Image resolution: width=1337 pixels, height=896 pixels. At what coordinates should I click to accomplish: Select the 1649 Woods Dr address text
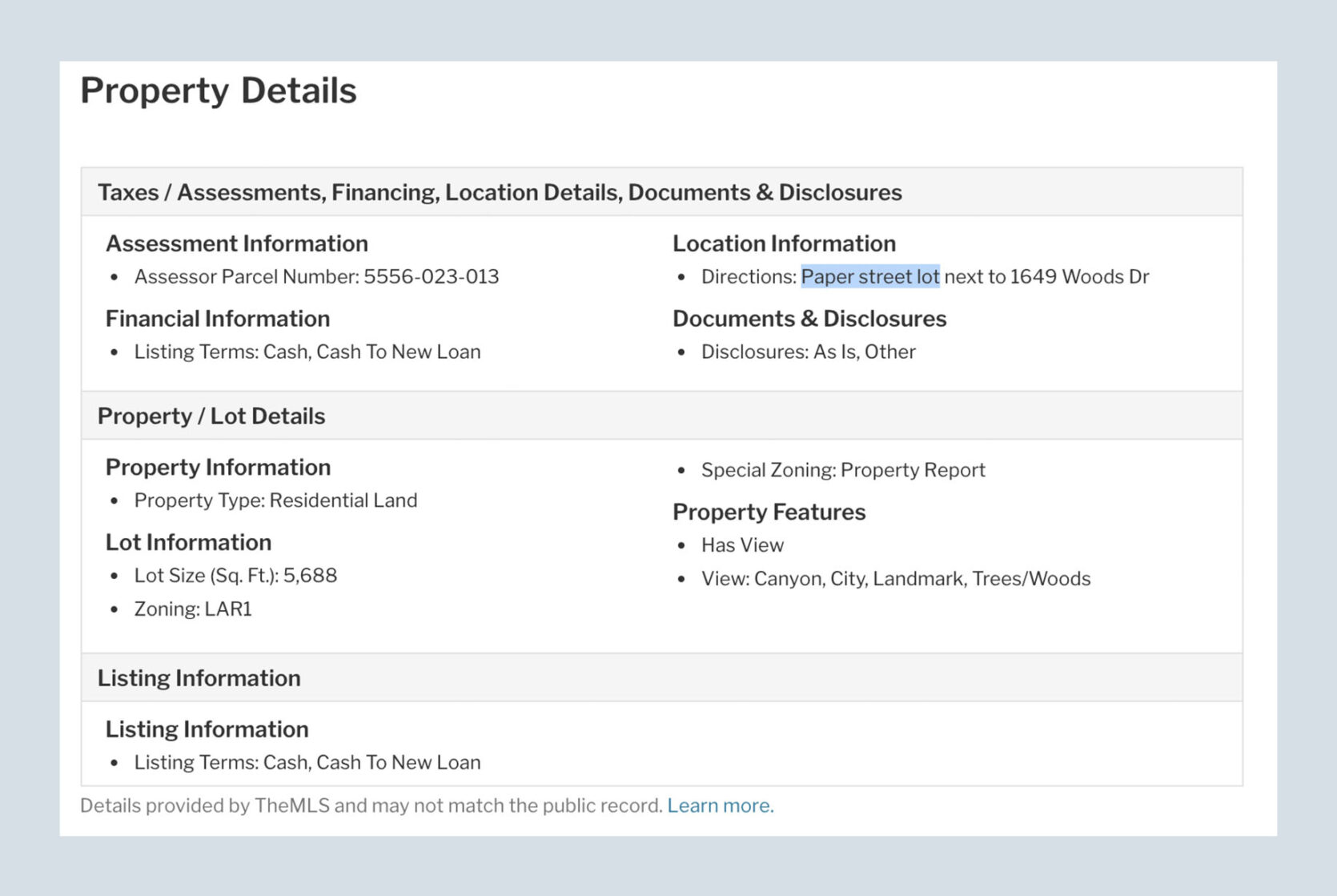click(1079, 276)
